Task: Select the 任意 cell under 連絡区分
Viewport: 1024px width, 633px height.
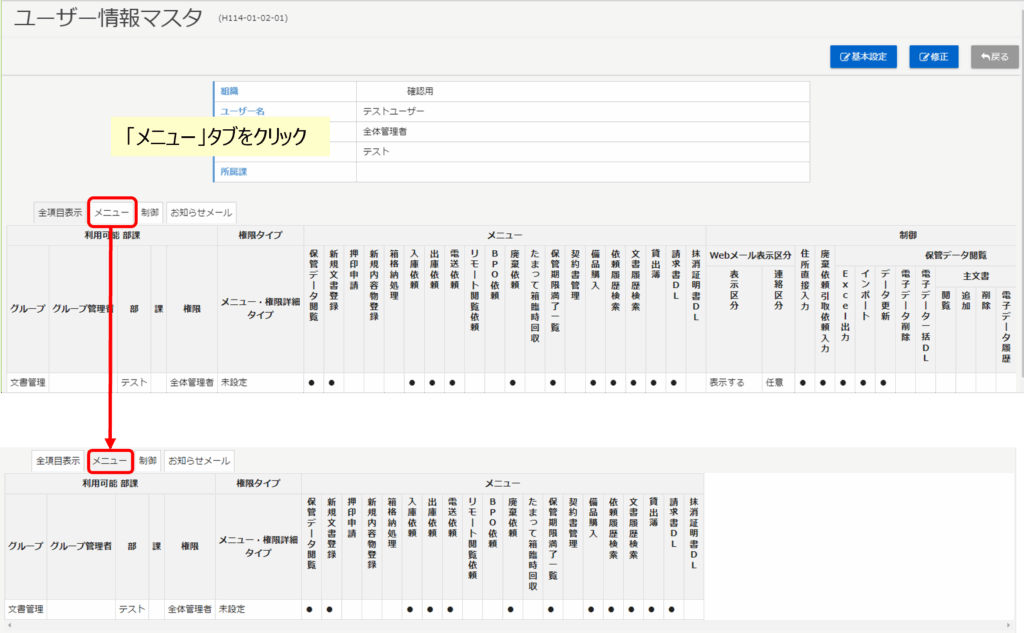Action: click(x=774, y=382)
